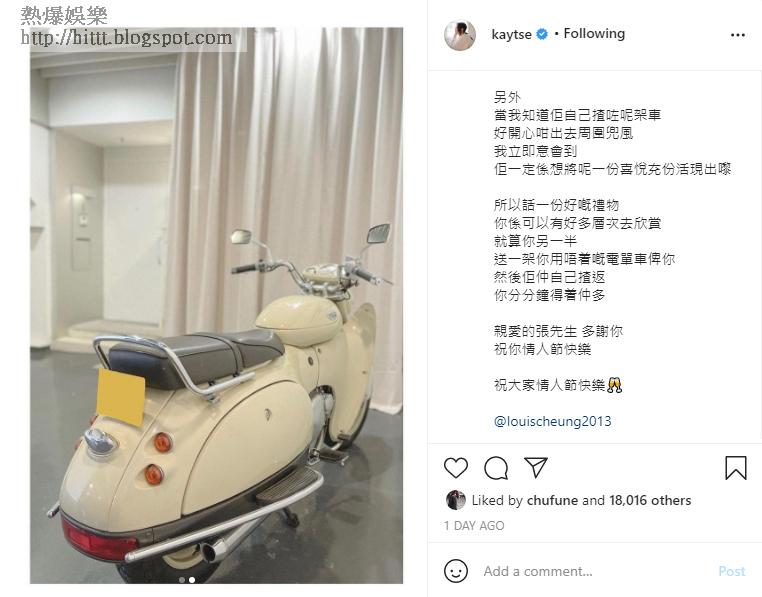View chufune's profile from likes

(552, 500)
